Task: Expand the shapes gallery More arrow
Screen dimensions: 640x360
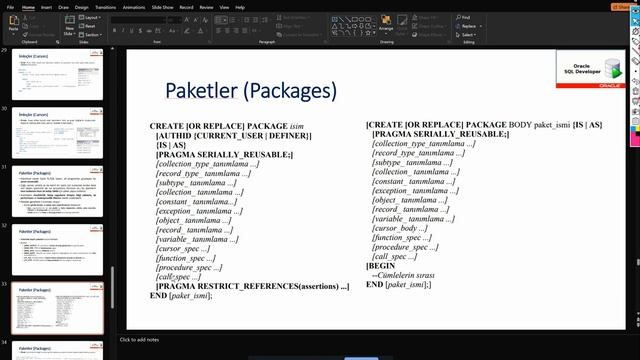Action: [374, 33]
